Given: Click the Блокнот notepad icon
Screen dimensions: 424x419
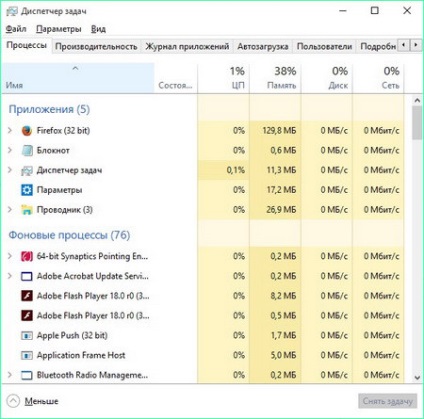Looking at the screenshot, I should (x=27, y=150).
